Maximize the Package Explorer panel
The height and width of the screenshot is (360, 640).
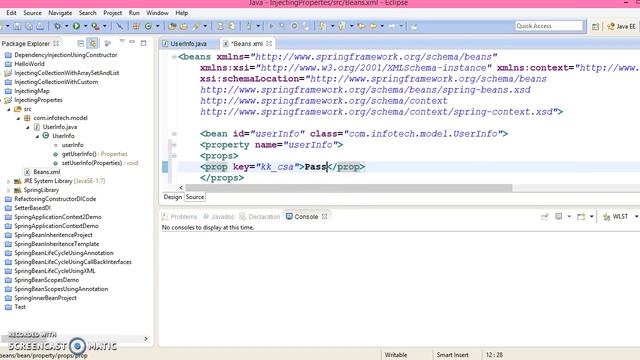coord(143,42)
